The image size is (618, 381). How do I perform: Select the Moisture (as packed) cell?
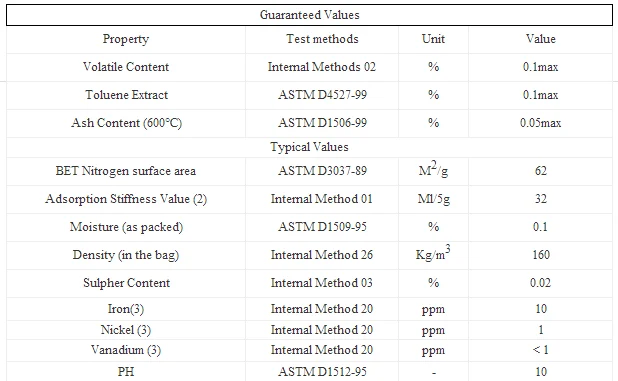pyautogui.click(x=126, y=227)
